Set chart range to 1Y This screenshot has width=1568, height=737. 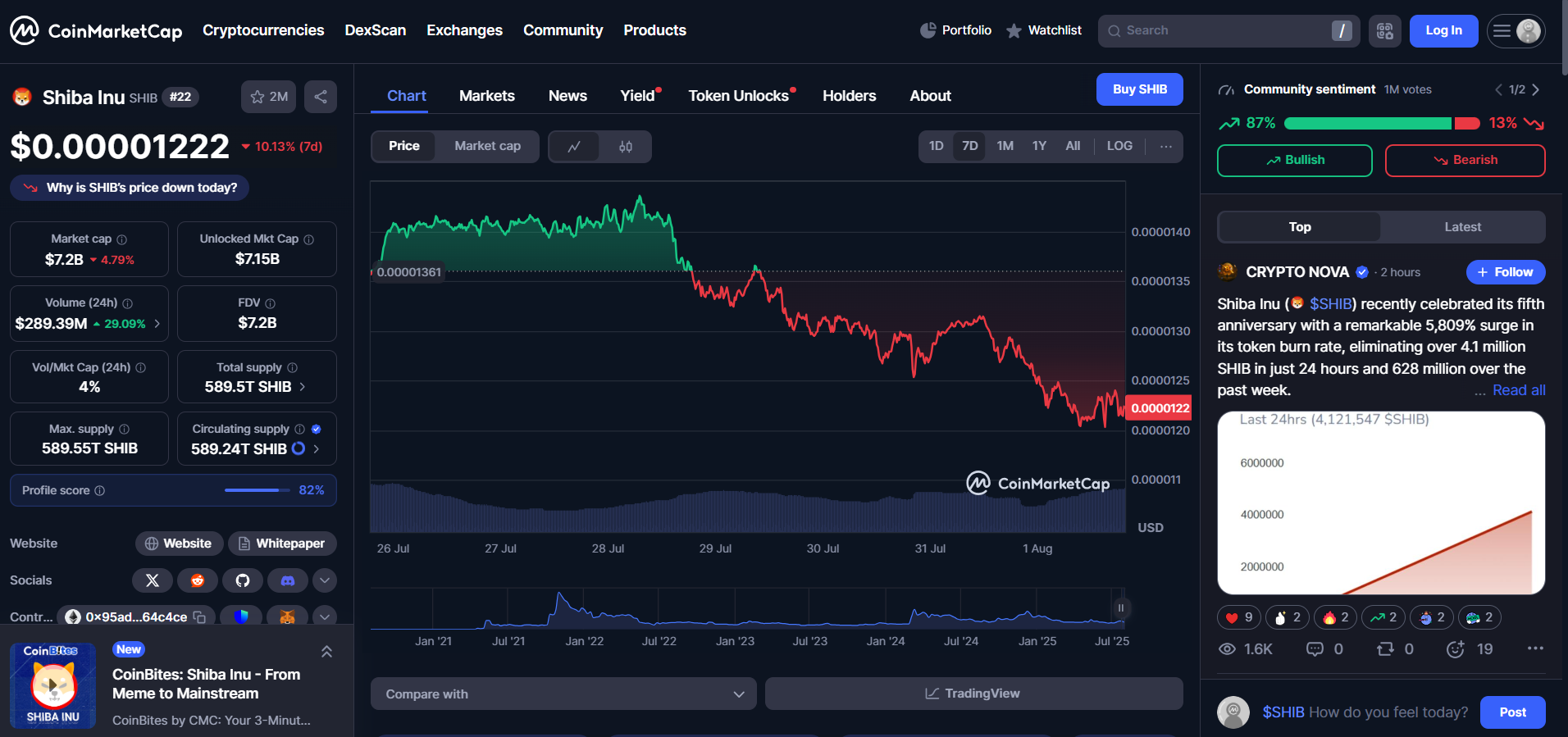click(1039, 146)
